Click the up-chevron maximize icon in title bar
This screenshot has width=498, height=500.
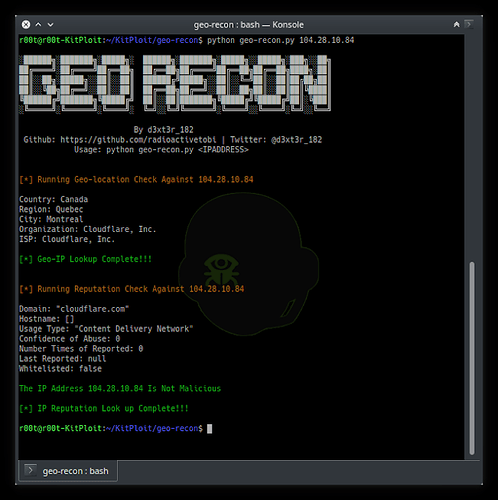[38, 25]
